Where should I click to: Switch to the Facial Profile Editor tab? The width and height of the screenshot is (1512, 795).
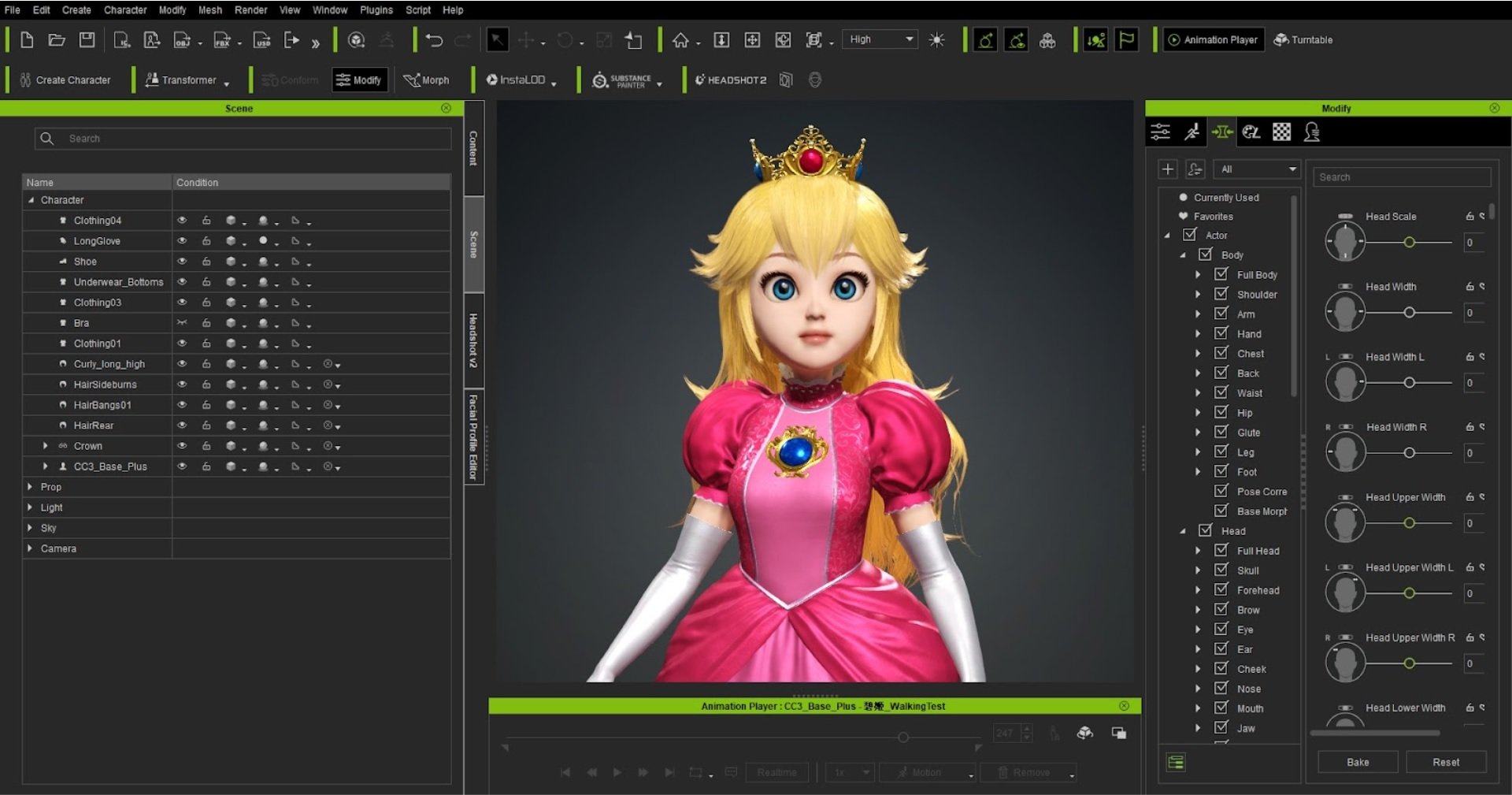(x=473, y=437)
